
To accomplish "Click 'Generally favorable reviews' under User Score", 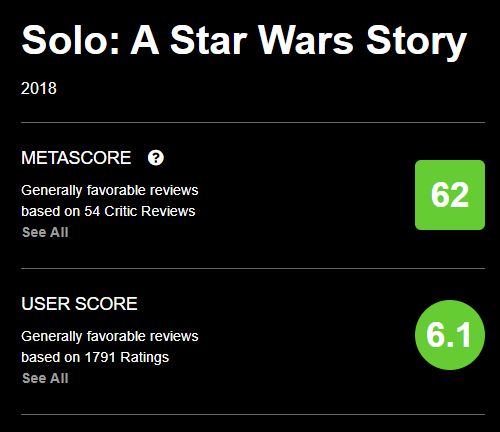I will [110, 337].
